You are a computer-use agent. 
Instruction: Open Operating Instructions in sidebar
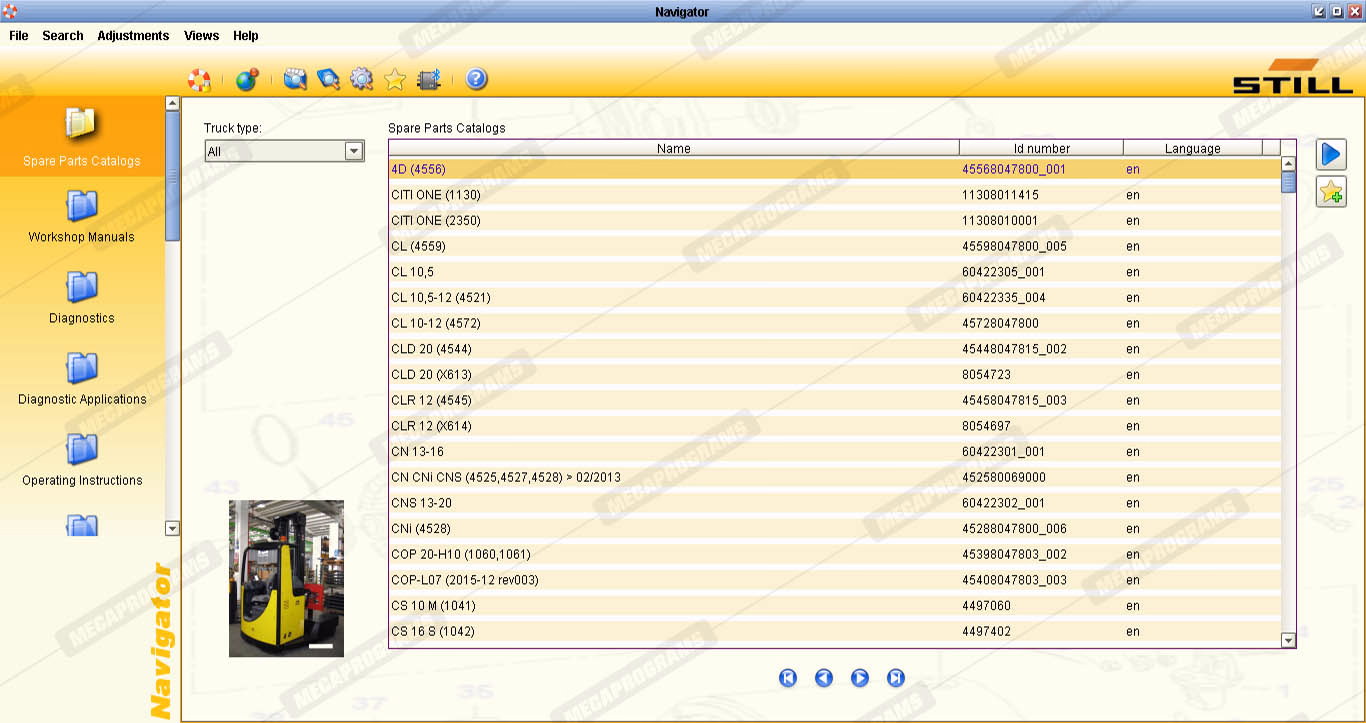82,460
